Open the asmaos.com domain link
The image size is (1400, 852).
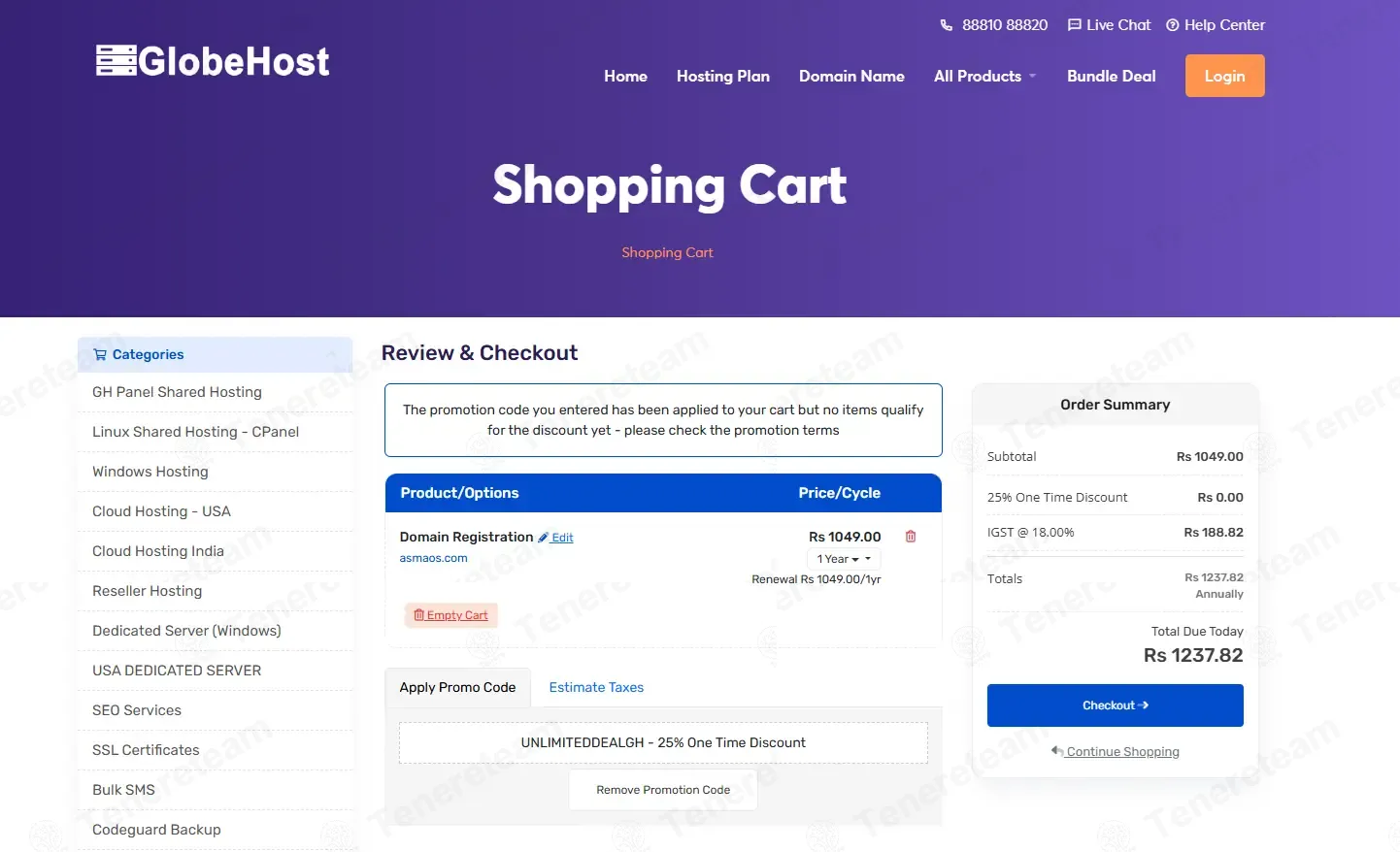pyautogui.click(x=433, y=558)
